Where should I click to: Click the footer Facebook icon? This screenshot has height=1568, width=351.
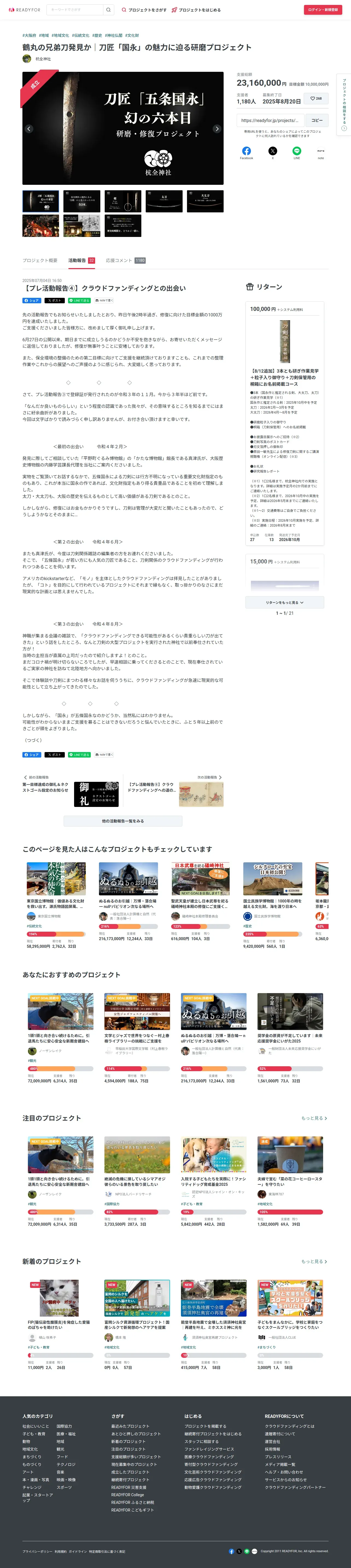pyautogui.click(x=231, y=1551)
